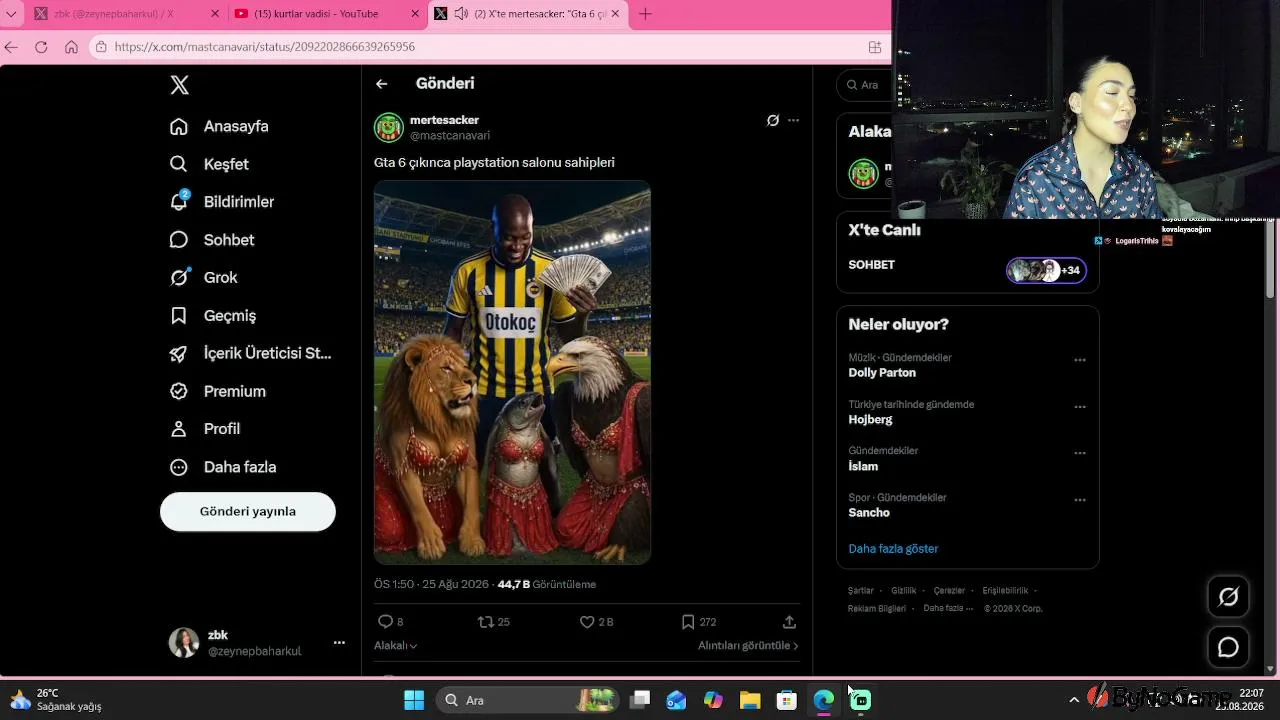This screenshot has height=720, width=1280.
Task: Open SOHBET live avatars with +34
Action: click(x=1046, y=270)
